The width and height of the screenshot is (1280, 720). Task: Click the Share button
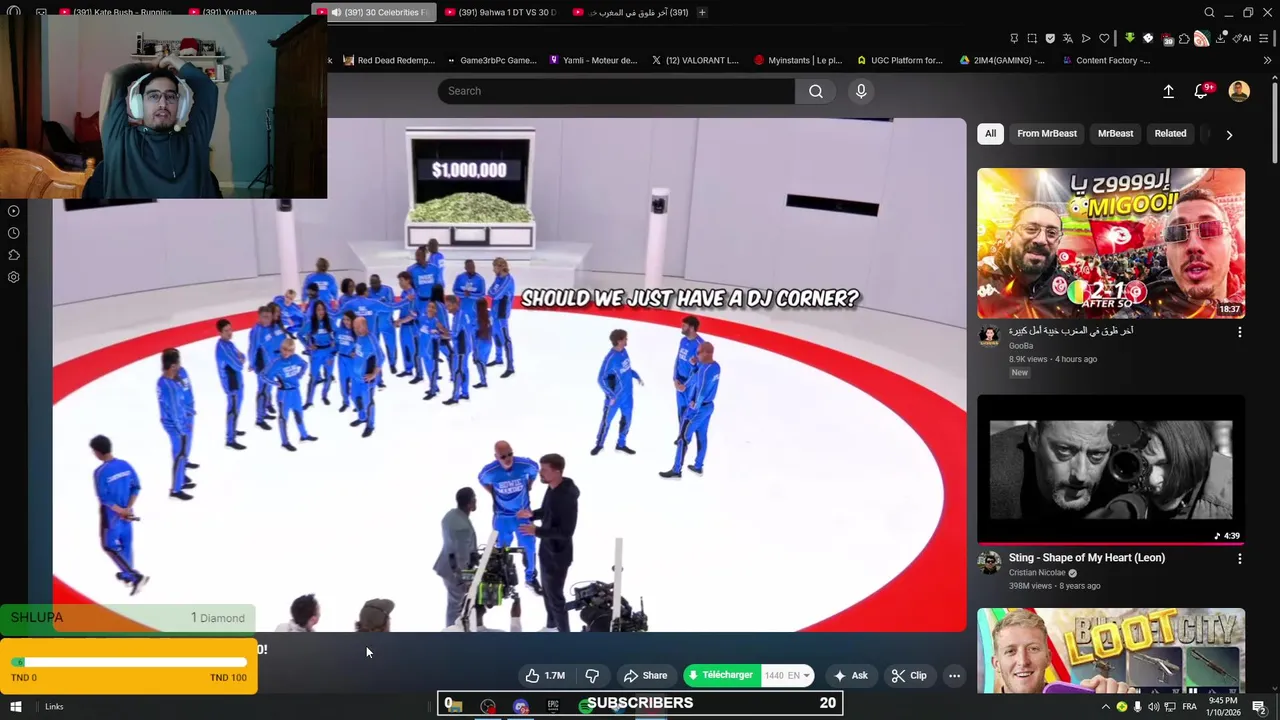645,675
